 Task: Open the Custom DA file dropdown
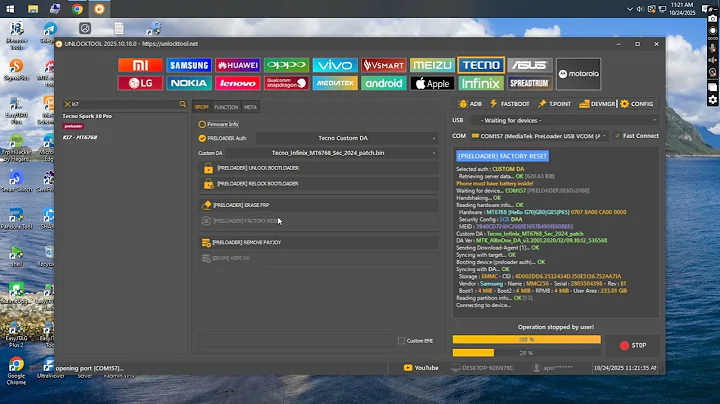[332, 153]
